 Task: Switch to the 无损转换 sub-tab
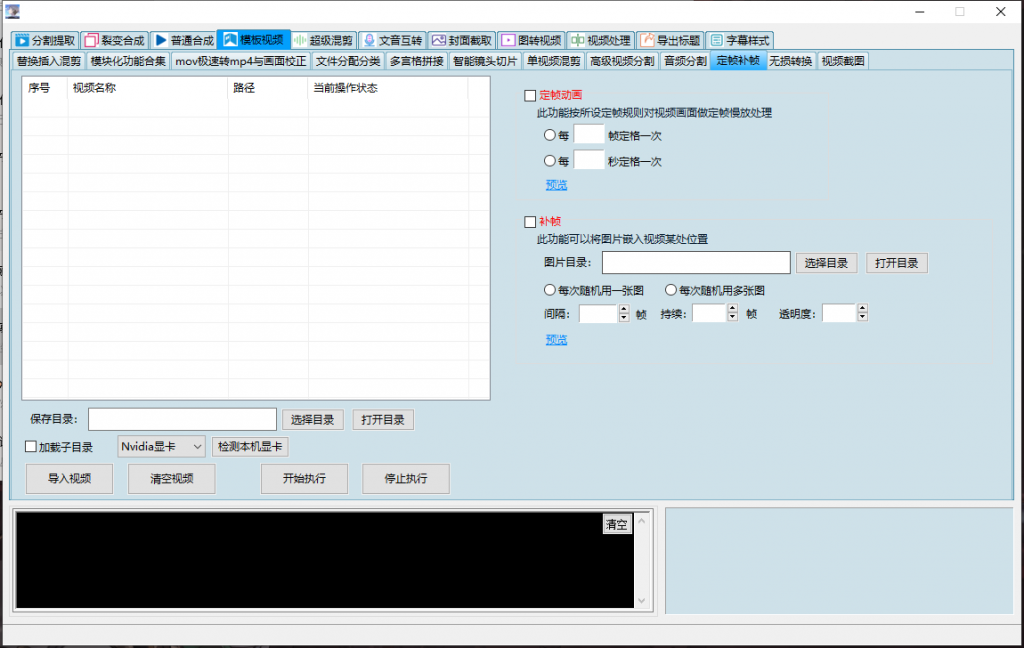[790, 61]
